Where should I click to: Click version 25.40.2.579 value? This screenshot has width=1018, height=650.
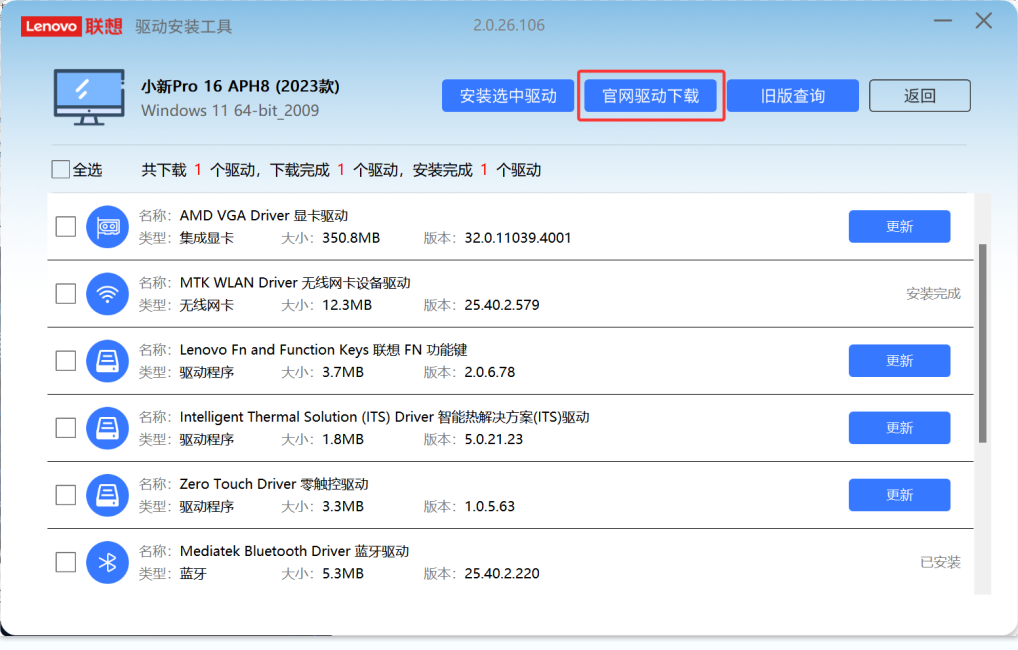tap(502, 305)
